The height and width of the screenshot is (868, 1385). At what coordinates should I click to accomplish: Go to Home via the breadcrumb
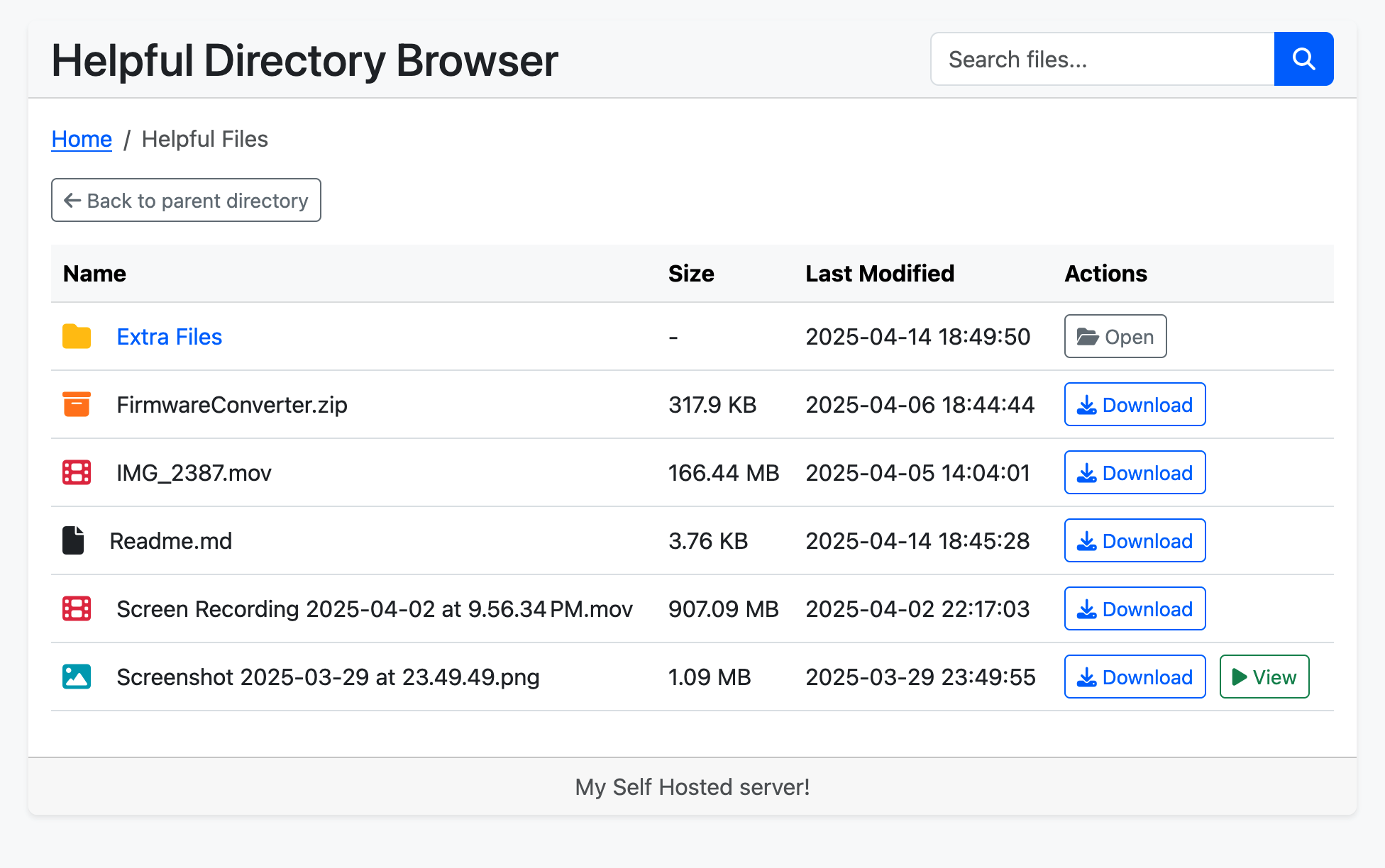(x=82, y=139)
